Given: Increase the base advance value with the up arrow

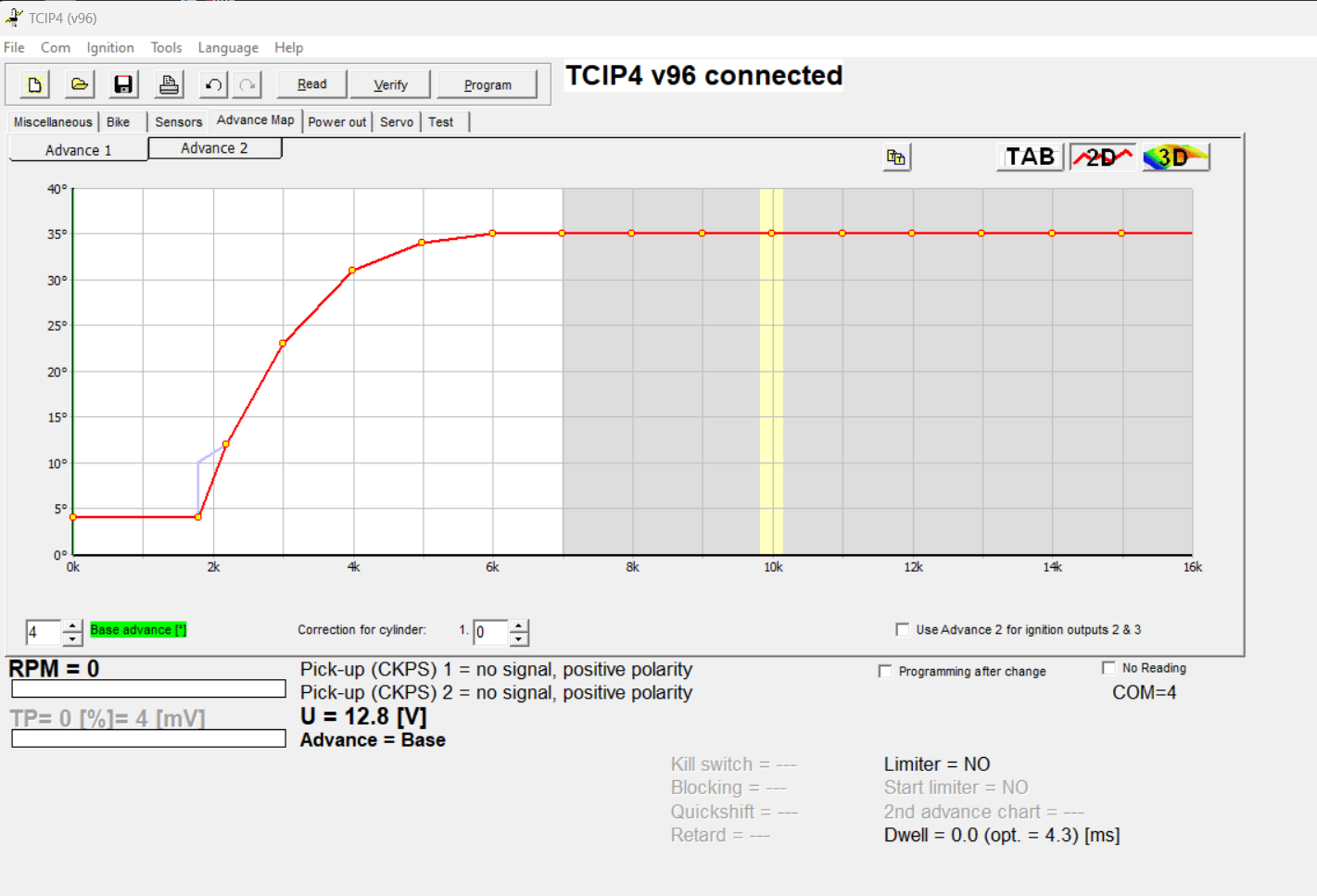Looking at the screenshot, I should [72, 626].
